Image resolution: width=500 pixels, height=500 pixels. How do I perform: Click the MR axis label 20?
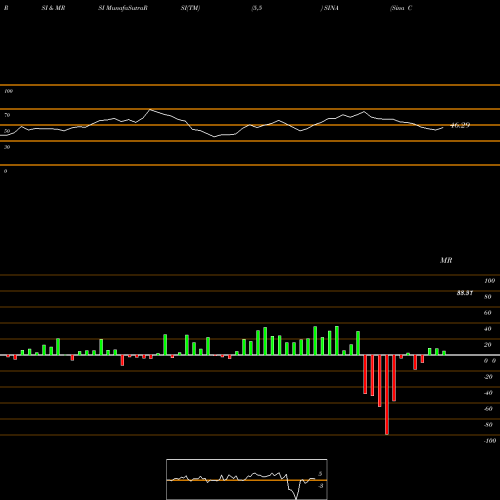[488, 345]
